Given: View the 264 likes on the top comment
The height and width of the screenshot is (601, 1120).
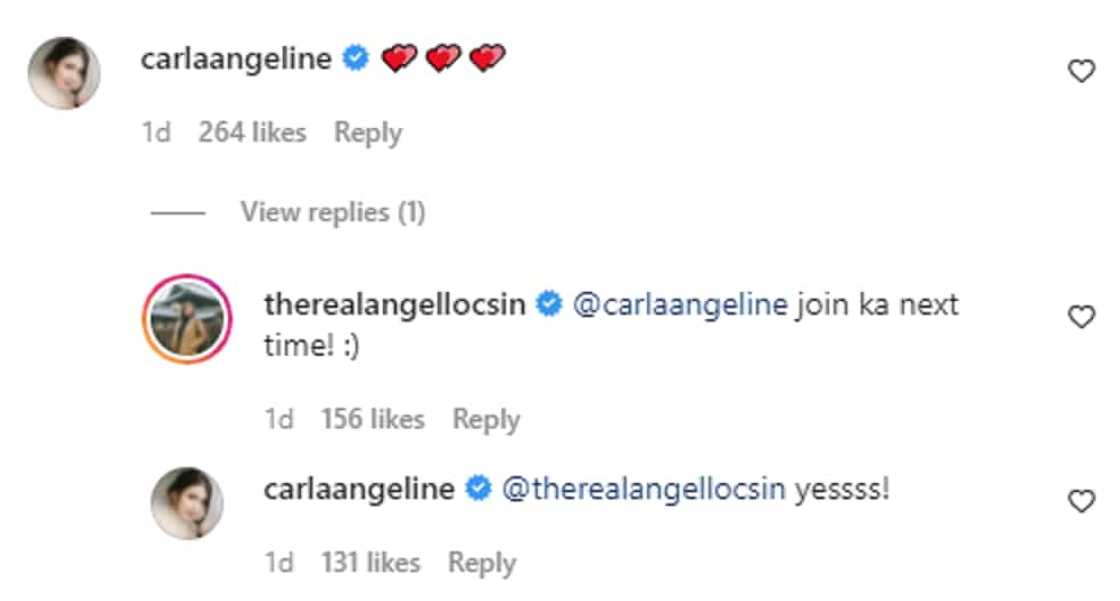Looking at the screenshot, I should [252, 131].
